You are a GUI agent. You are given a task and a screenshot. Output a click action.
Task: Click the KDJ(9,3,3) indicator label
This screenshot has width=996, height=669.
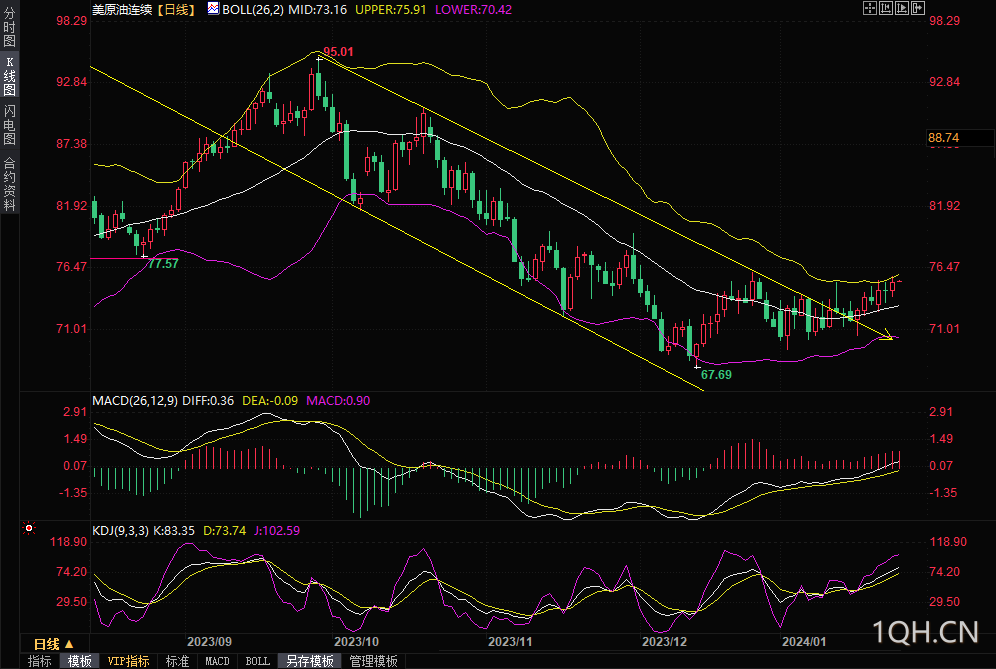coord(120,531)
